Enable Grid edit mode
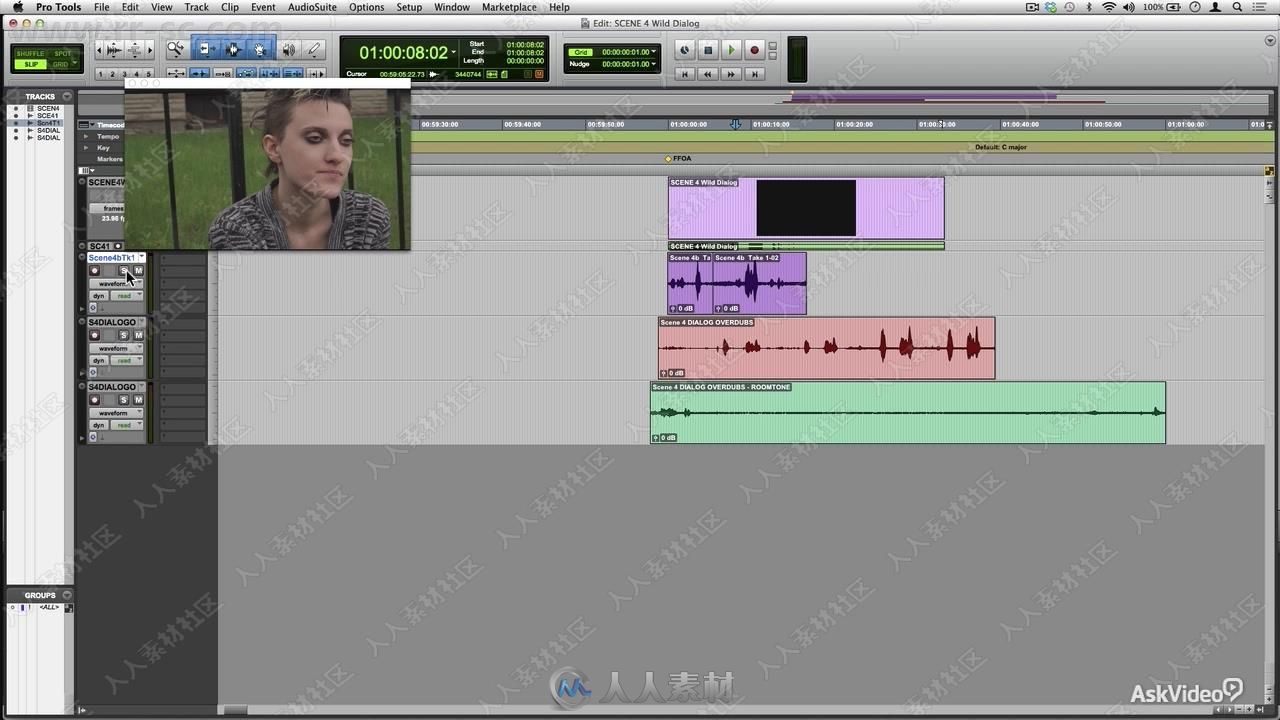The width and height of the screenshot is (1280, 720). 62,64
